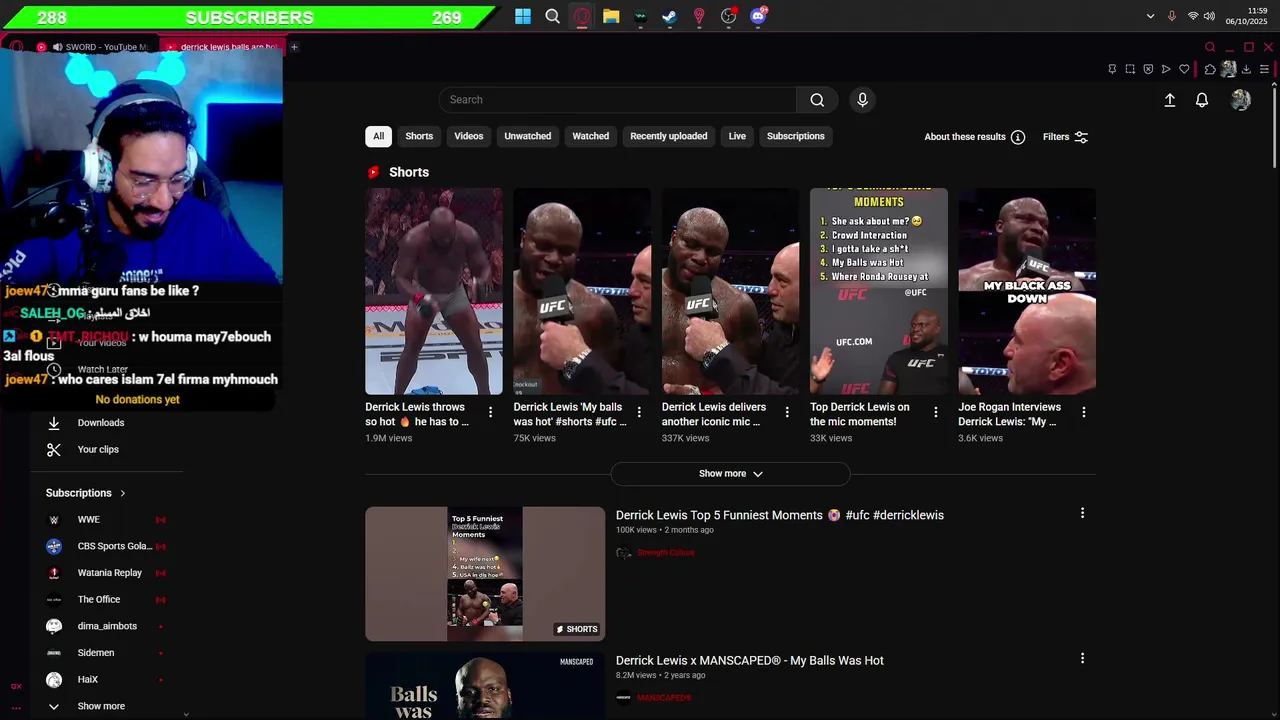Open video title Derrick Lewis x MANSCAPED

click(x=749, y=660)
